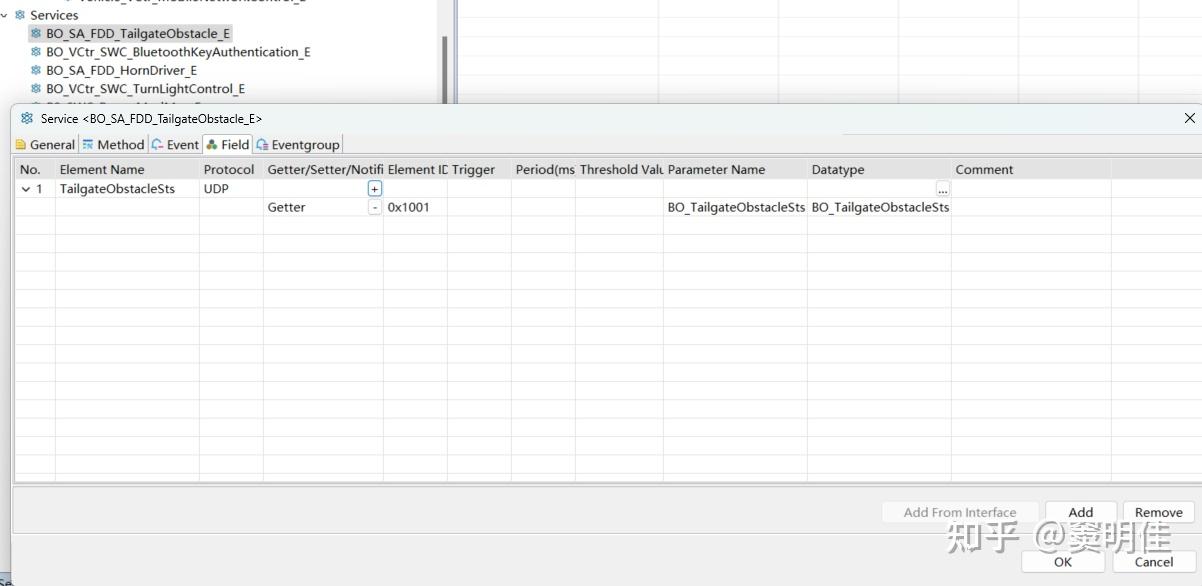Open the Eventgroup tab icon
This screenshot has height=586, width=1202.
[262, 144]
